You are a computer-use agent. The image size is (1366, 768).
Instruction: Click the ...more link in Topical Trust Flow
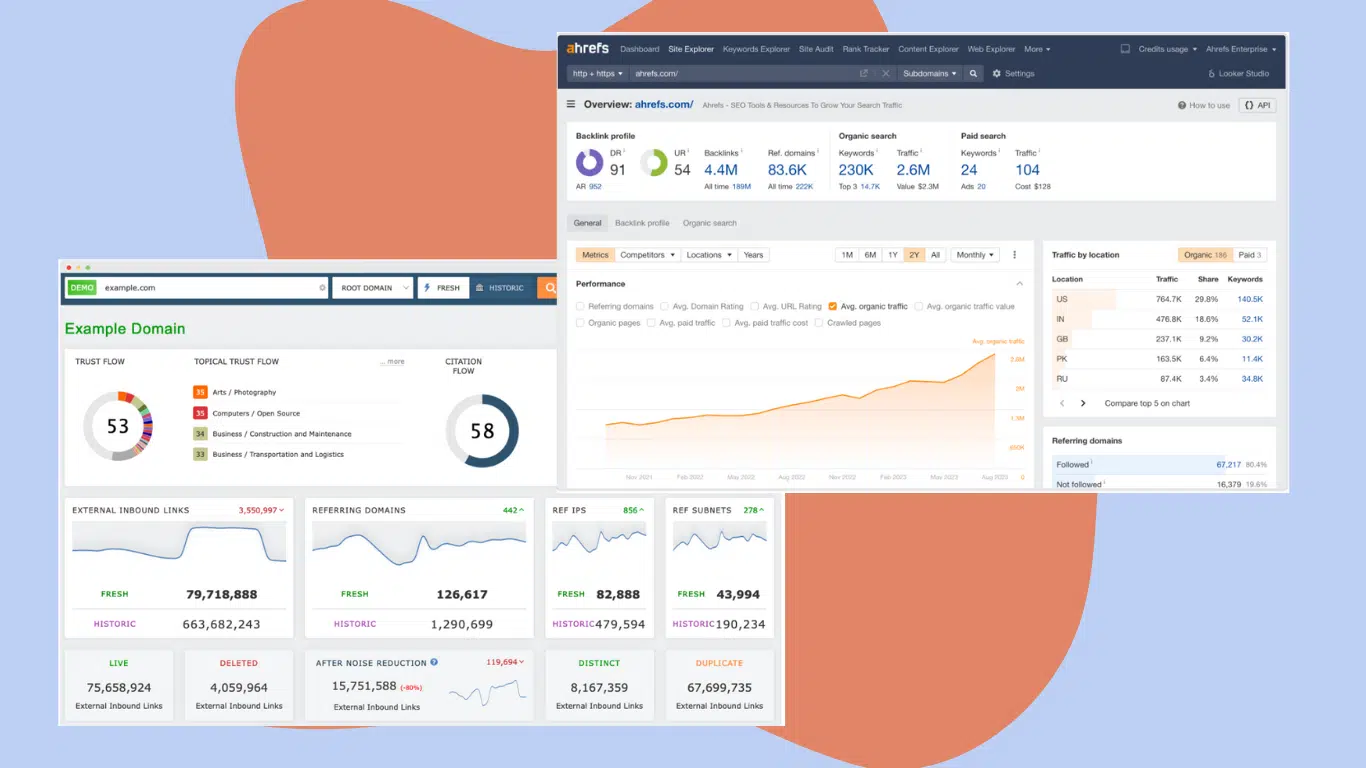[x=392, y=362]
